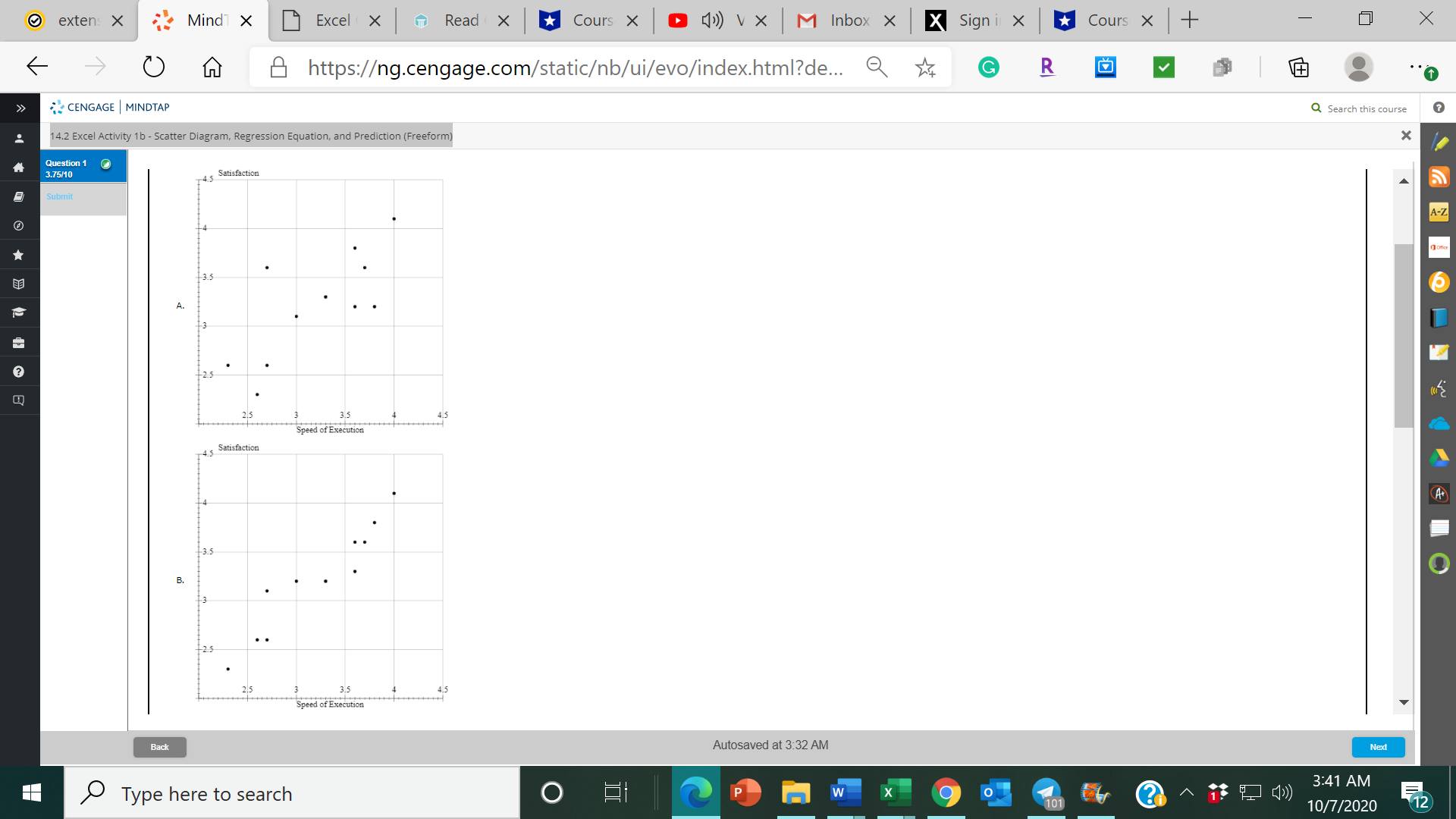Open the RSS feed app in the right dock
The height and width of the screenshot is (819, 1456).
pyautogui.click(x=1439, y=177)
